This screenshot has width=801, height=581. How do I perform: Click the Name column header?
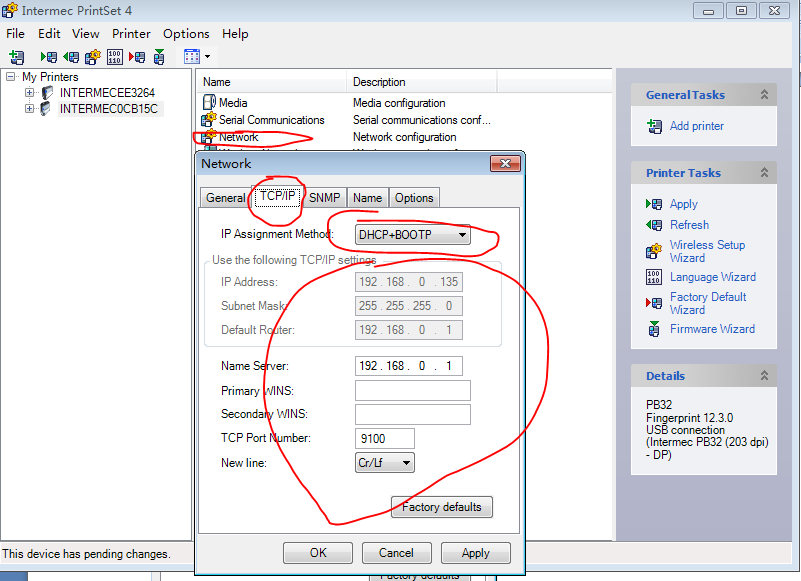click(x=271, y=82)
